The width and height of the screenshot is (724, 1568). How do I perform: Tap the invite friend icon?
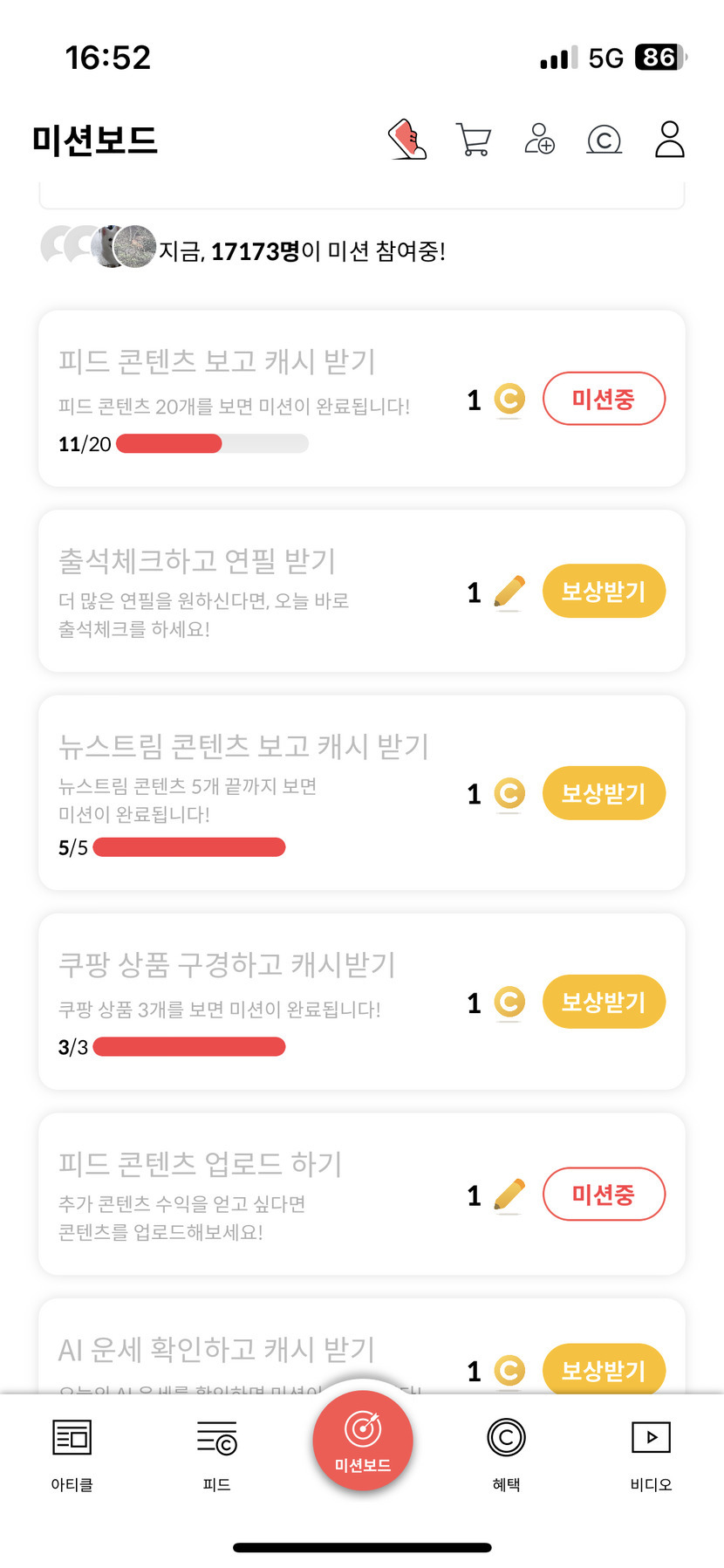pyautogui.click(x=539, y=140)
